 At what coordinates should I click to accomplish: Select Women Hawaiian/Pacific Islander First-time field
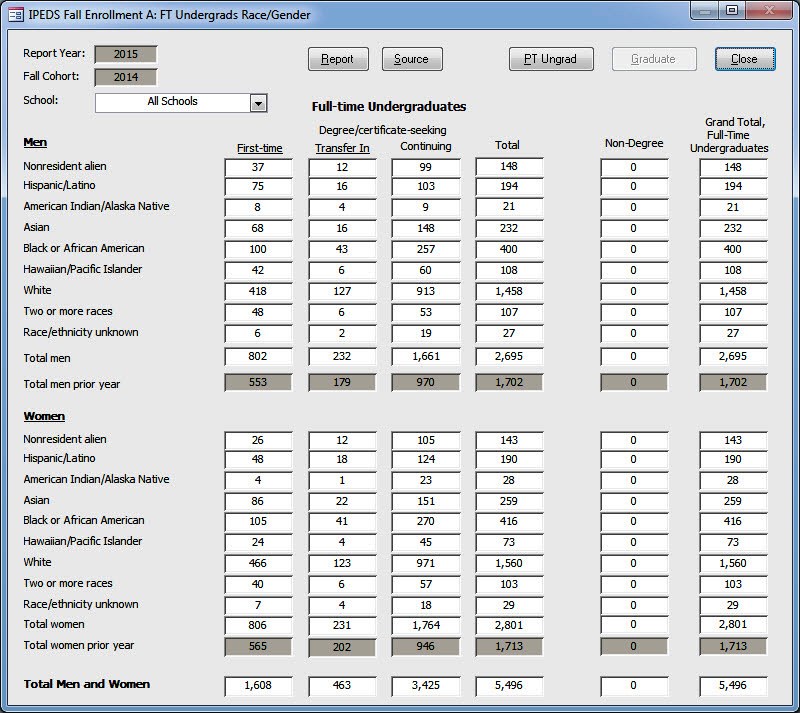[258, 542]
